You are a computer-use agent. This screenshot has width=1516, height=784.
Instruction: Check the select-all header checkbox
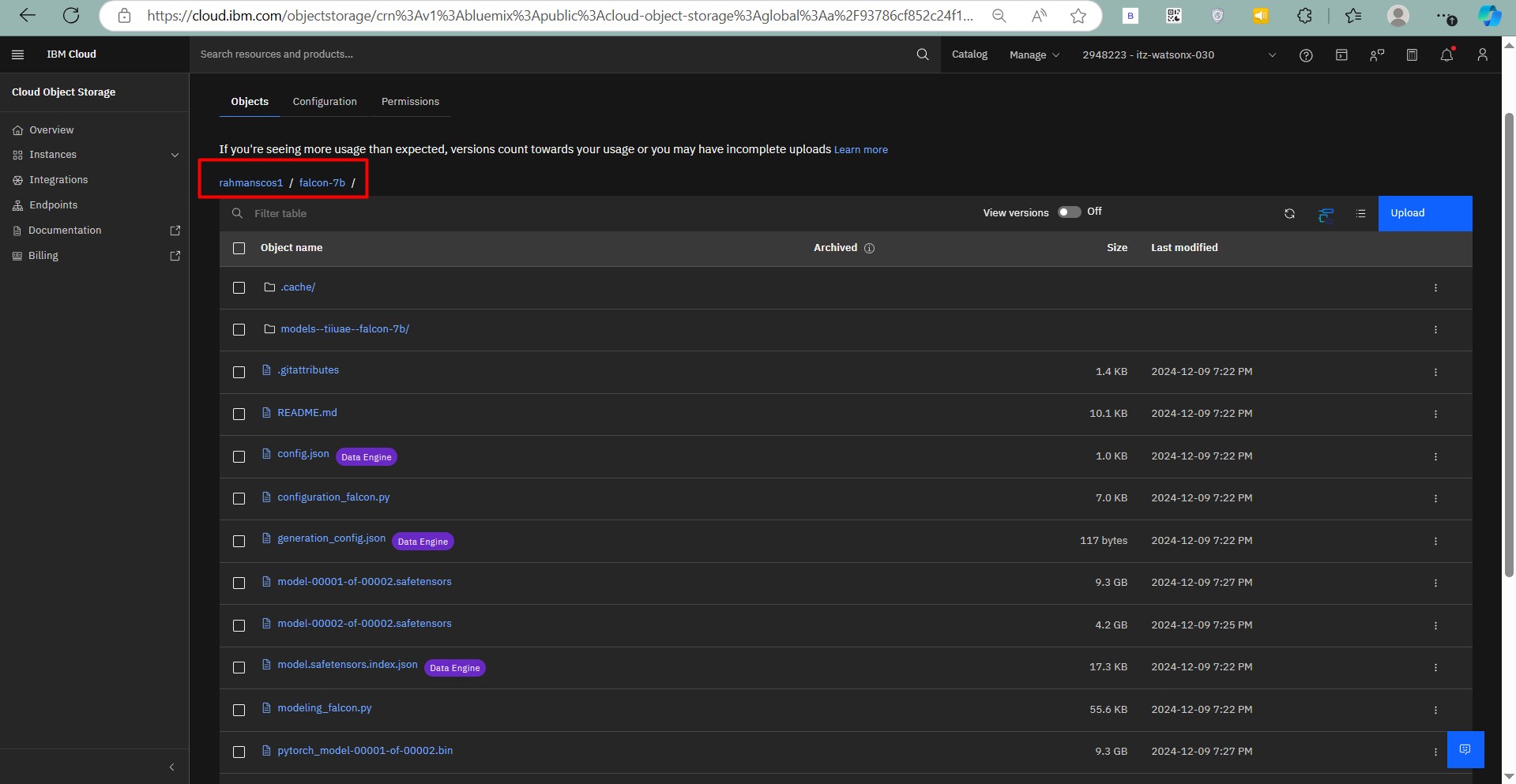point(239,249)
